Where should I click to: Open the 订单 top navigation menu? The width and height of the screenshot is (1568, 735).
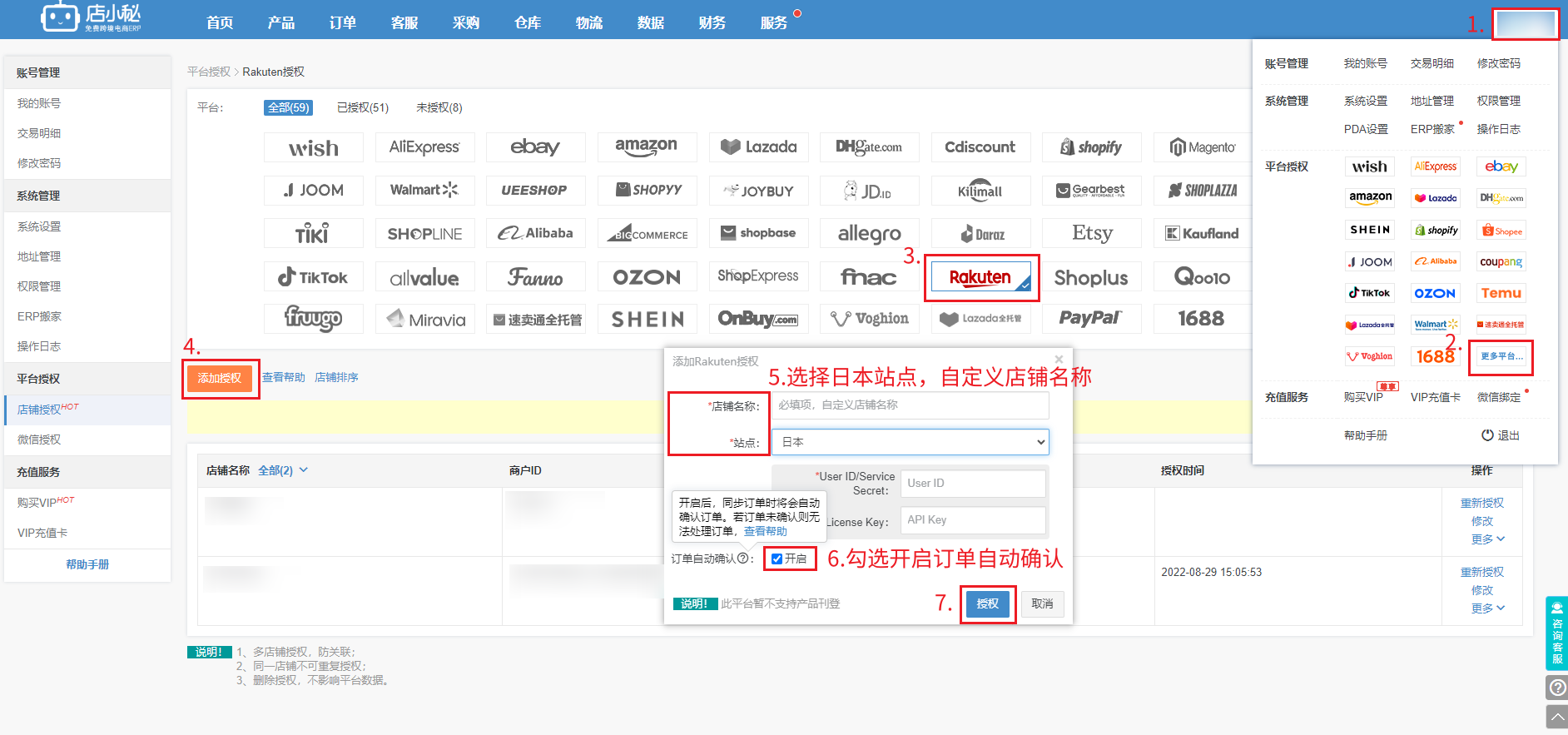point(343,23)
